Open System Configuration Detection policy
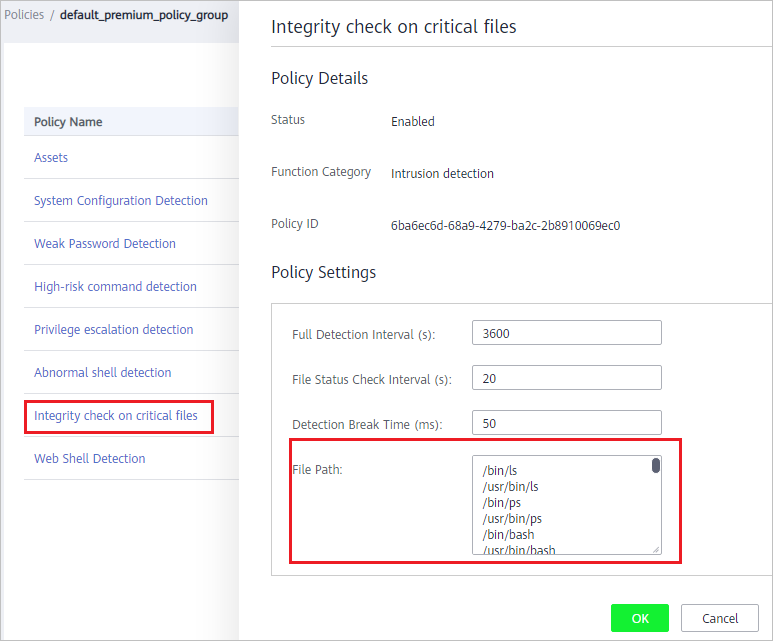 click(121, 201)
